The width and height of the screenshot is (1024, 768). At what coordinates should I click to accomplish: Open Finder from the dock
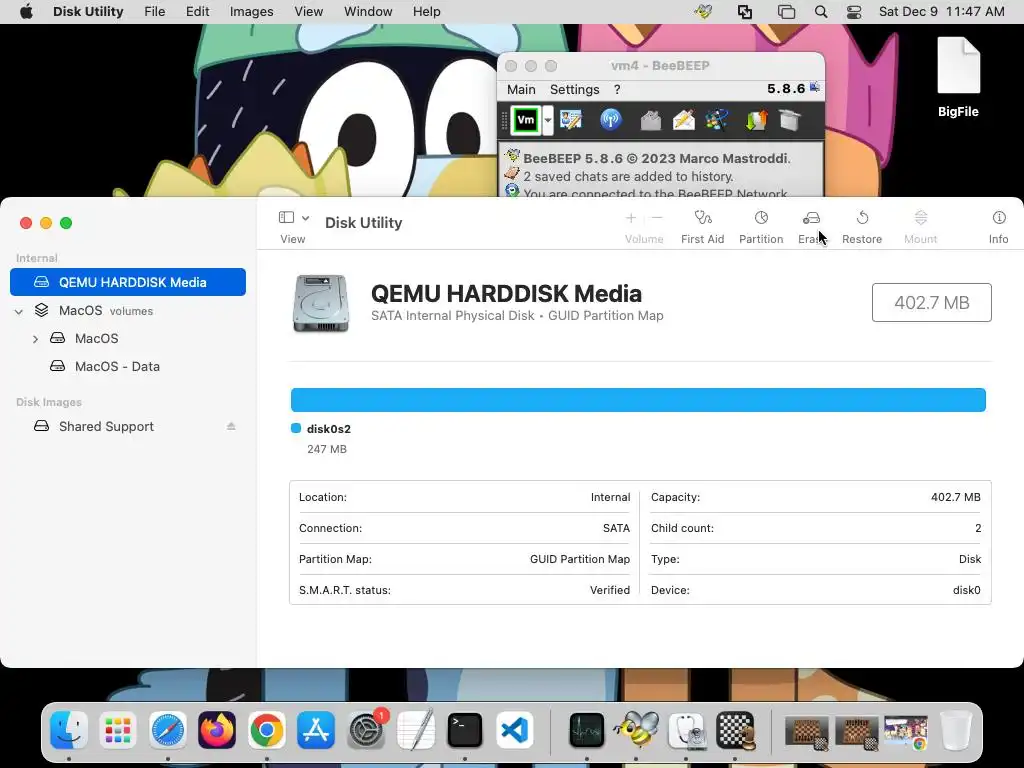coord(69,729)
